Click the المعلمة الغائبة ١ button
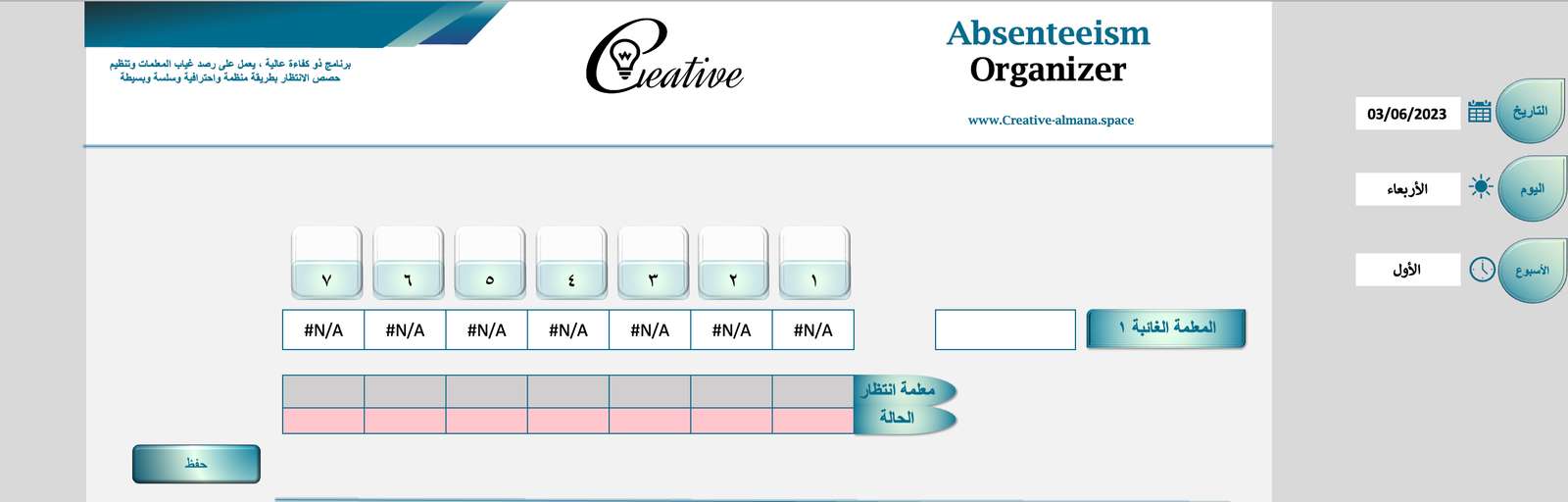1568x502 pixels. [1166, 328]
